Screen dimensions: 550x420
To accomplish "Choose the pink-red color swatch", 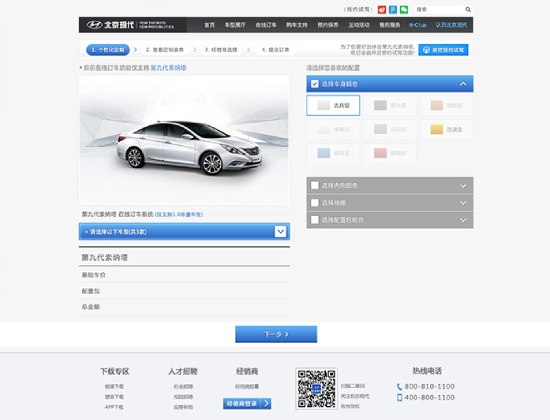I will pyautogui.click(x=390, y=153).
